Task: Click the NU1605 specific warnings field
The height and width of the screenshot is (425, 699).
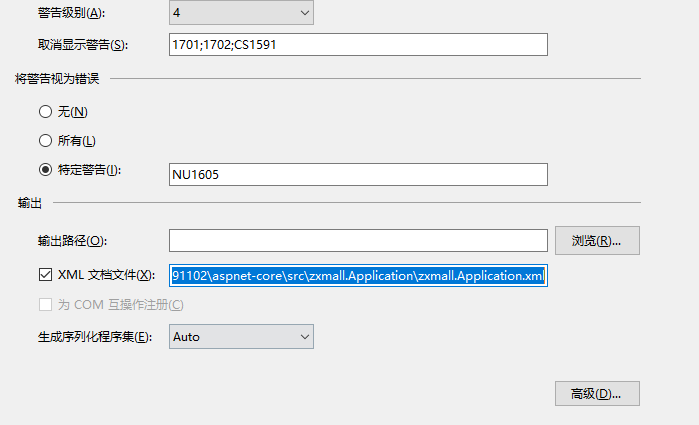Action: pos(358,175)
